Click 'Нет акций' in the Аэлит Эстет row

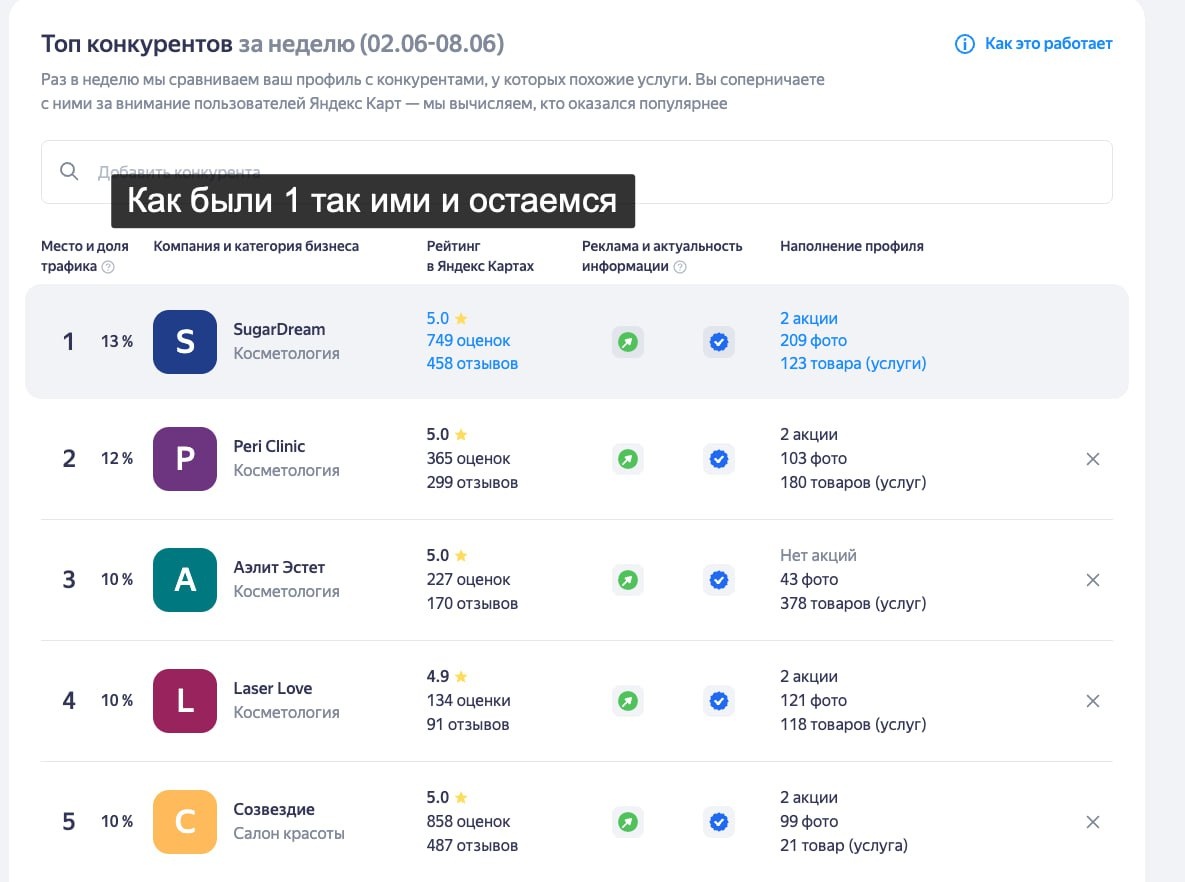818,556
